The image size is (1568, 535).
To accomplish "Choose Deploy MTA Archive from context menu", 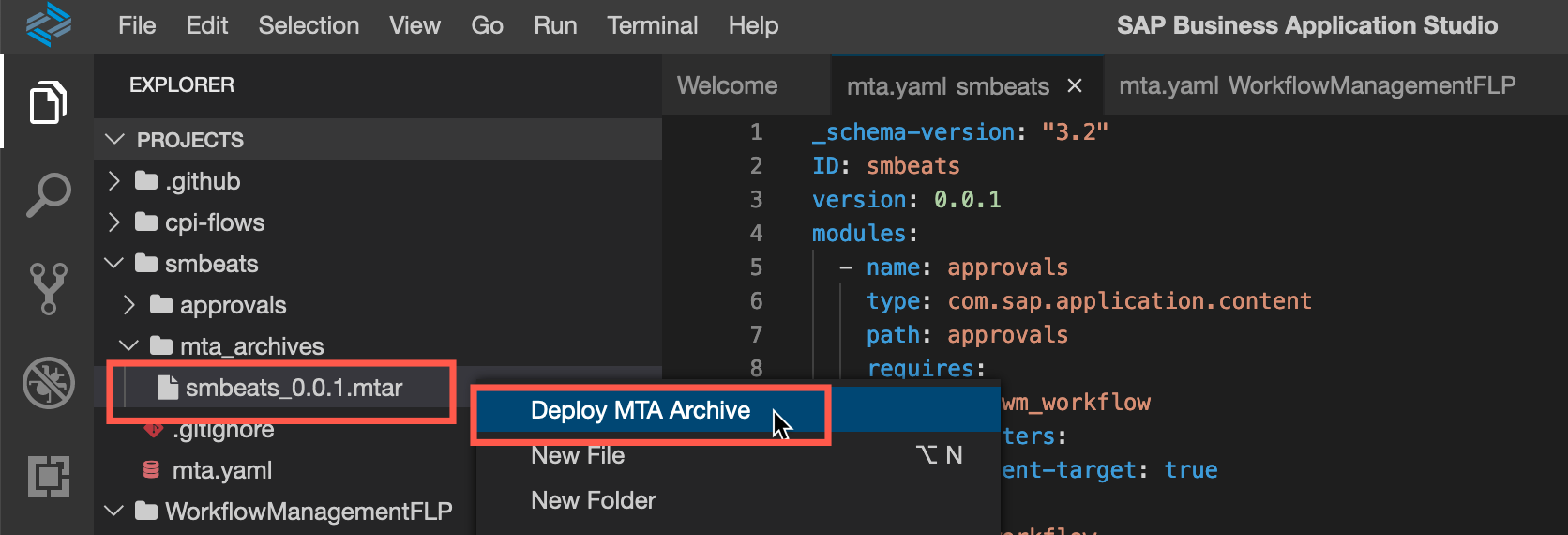I will coord(739,410).
